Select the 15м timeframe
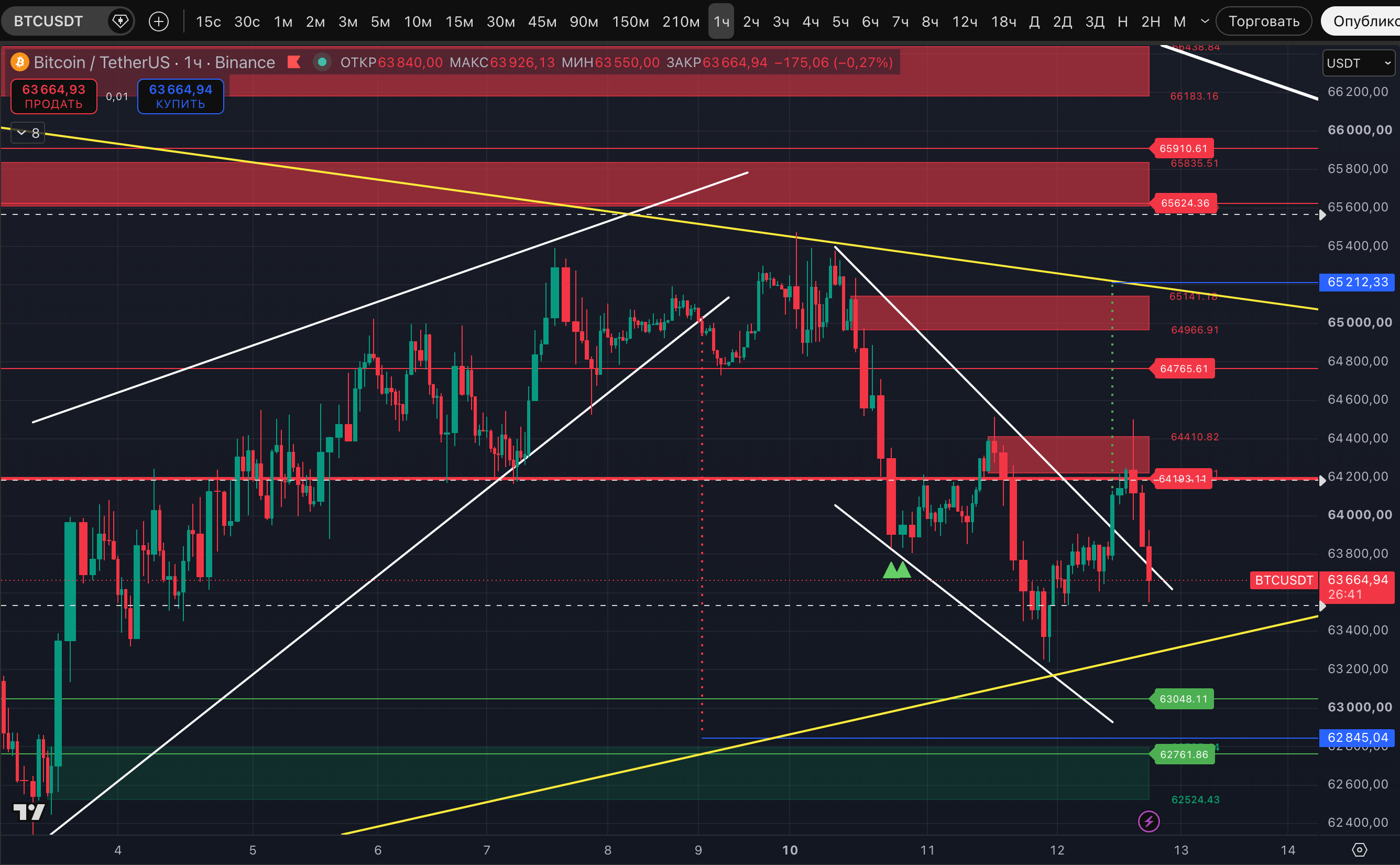Viewport: 1400px width, 865px height. click(459, 21)
